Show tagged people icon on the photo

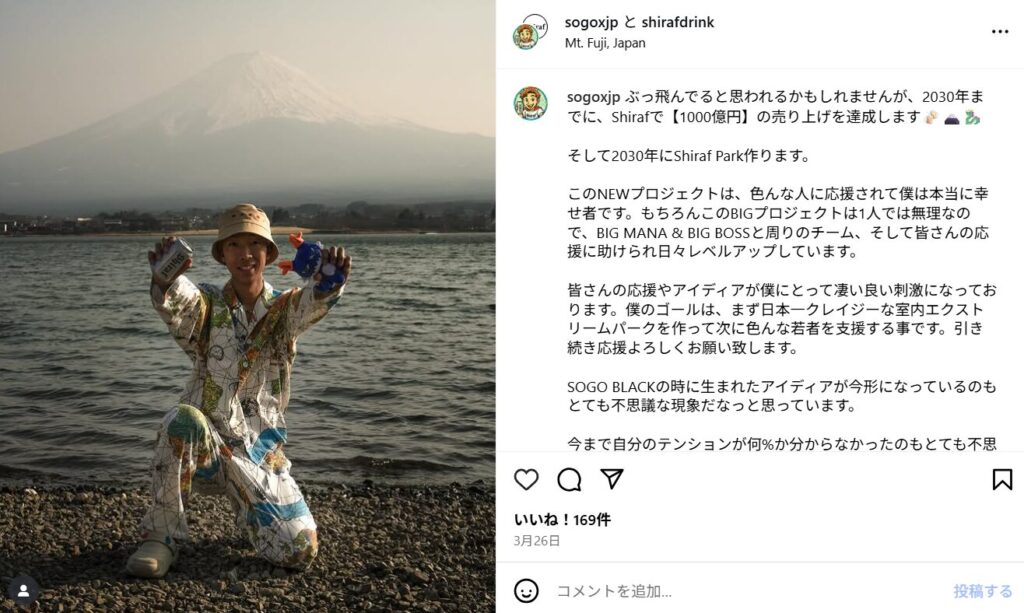[24, 591]
